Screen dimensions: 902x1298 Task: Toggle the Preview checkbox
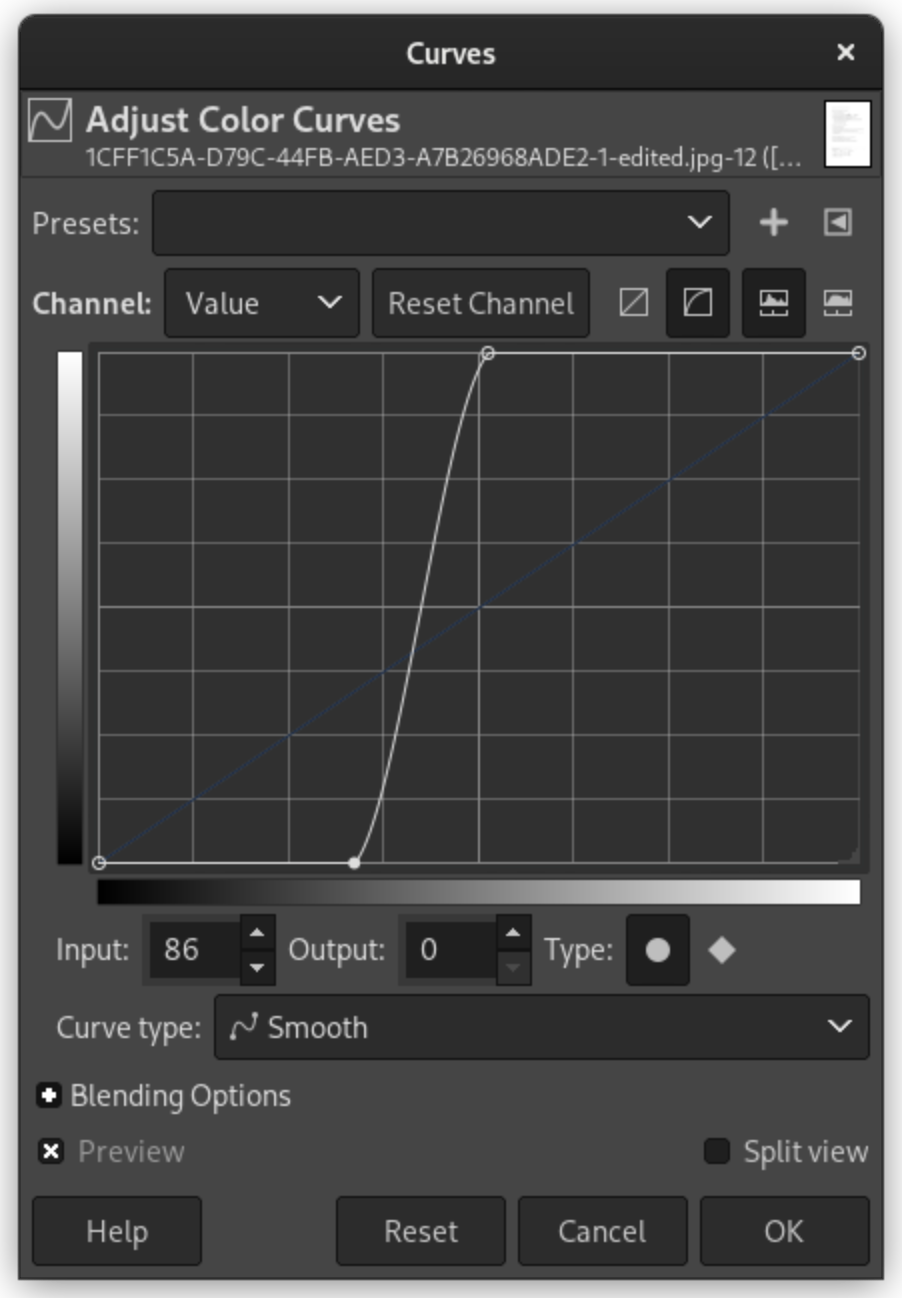[x=51, y=1152]
